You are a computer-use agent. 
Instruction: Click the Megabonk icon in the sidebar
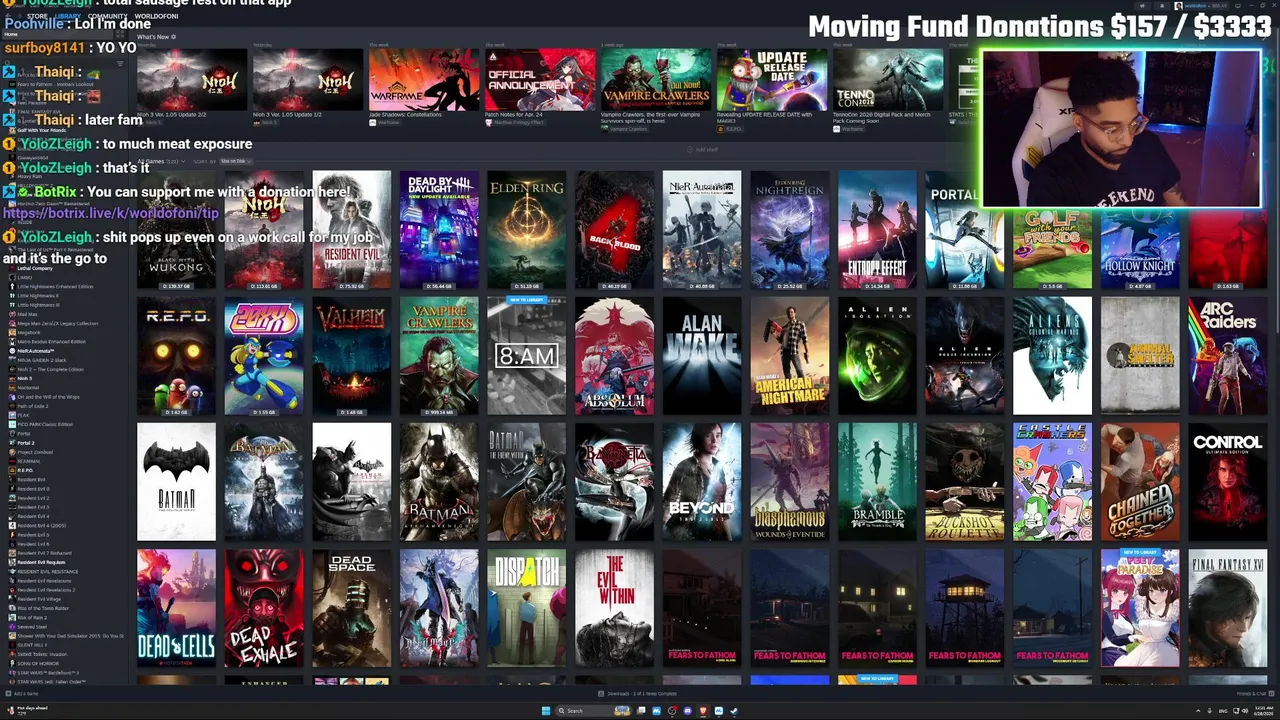pos(12,333)
